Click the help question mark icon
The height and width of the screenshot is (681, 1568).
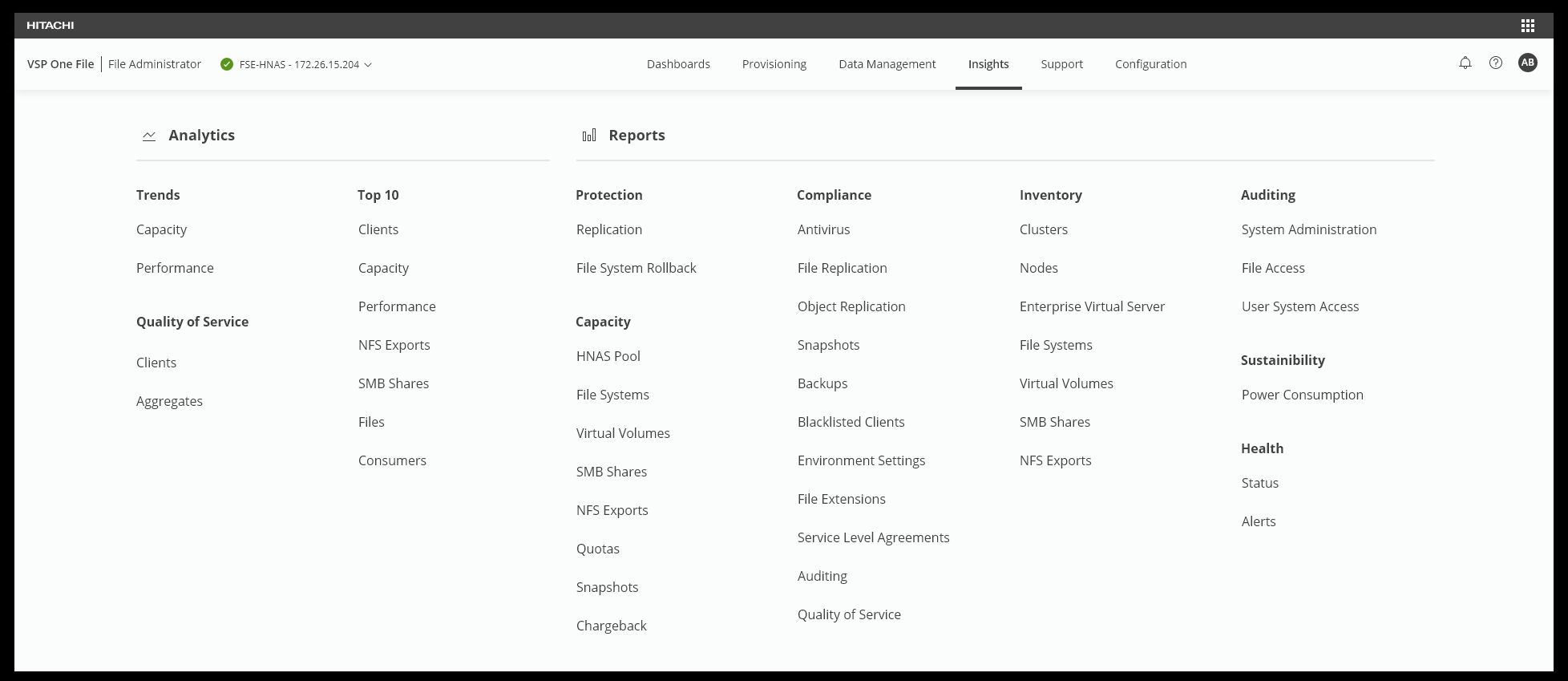tap(1496, 63)
